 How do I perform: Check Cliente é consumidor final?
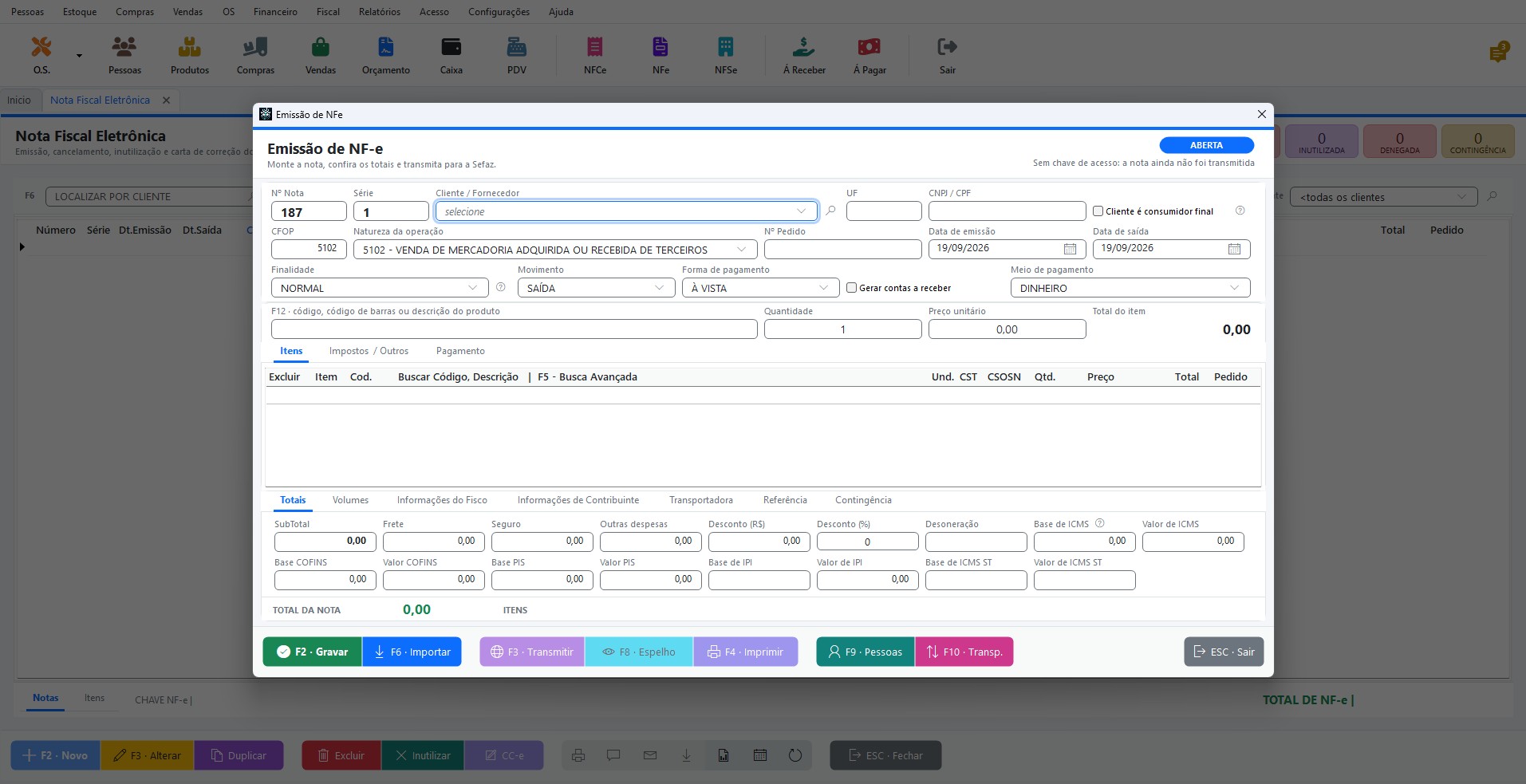[1098, 211]
